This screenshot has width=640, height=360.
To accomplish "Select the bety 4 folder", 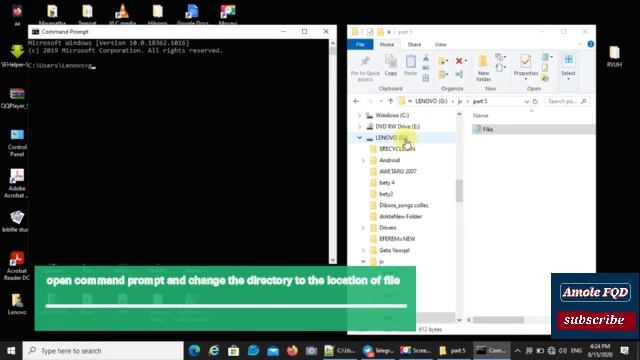I will click(x=387, y=183).
